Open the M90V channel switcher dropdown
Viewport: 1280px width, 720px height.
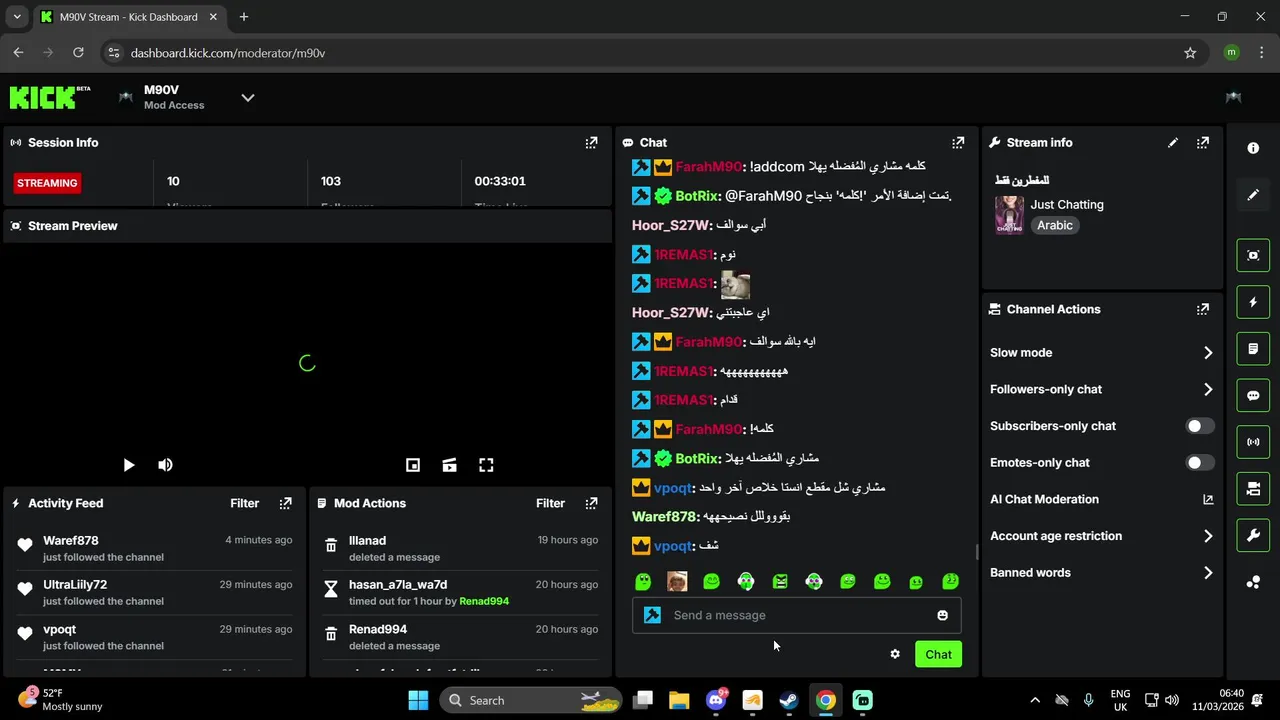tap(248, 97)
